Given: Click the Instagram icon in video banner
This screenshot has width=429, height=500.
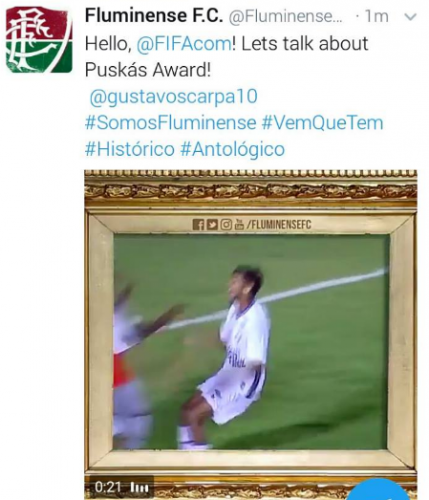Looking at the screenshot, I should (x=226, y=225).
